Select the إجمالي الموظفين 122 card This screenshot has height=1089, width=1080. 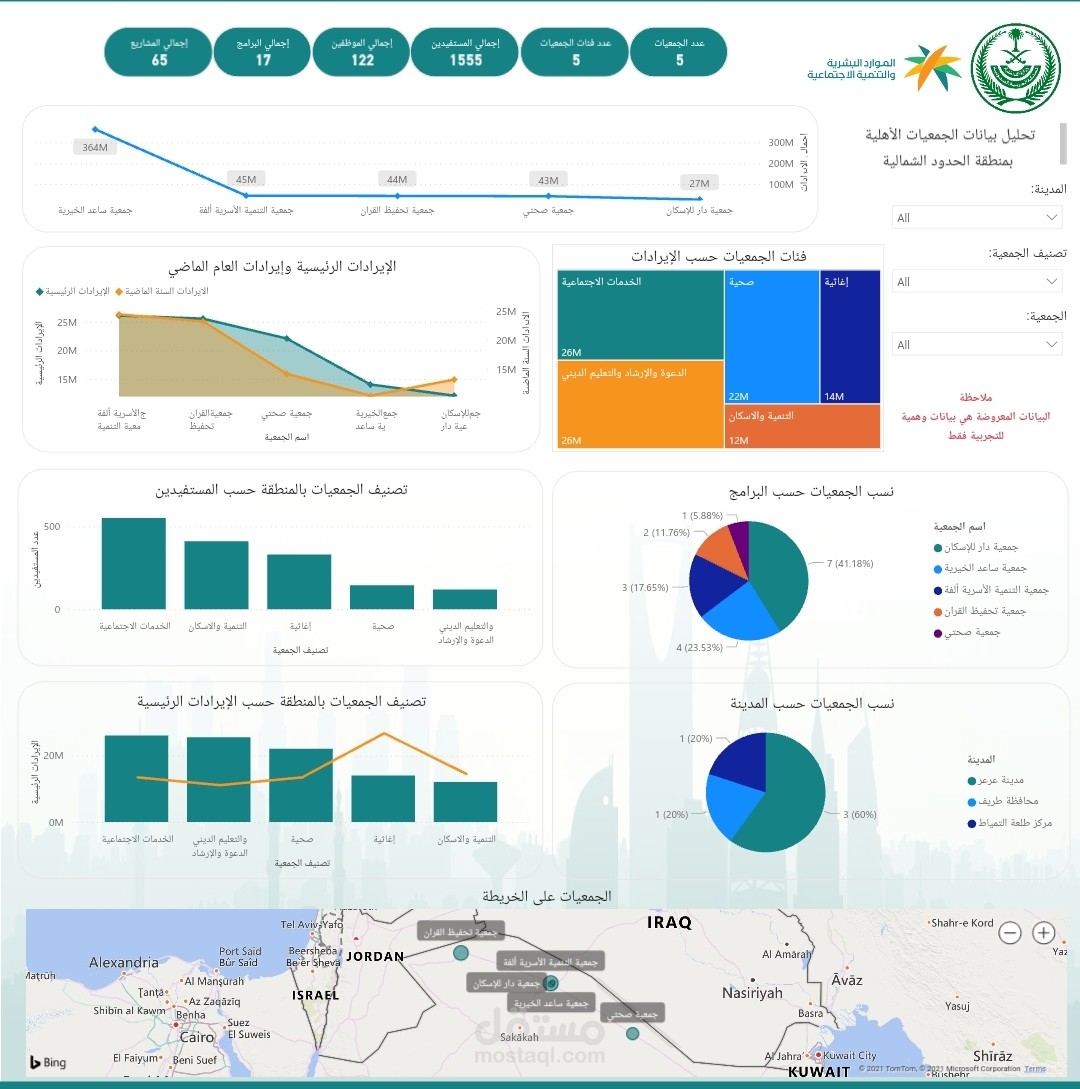tap(361, 52)
